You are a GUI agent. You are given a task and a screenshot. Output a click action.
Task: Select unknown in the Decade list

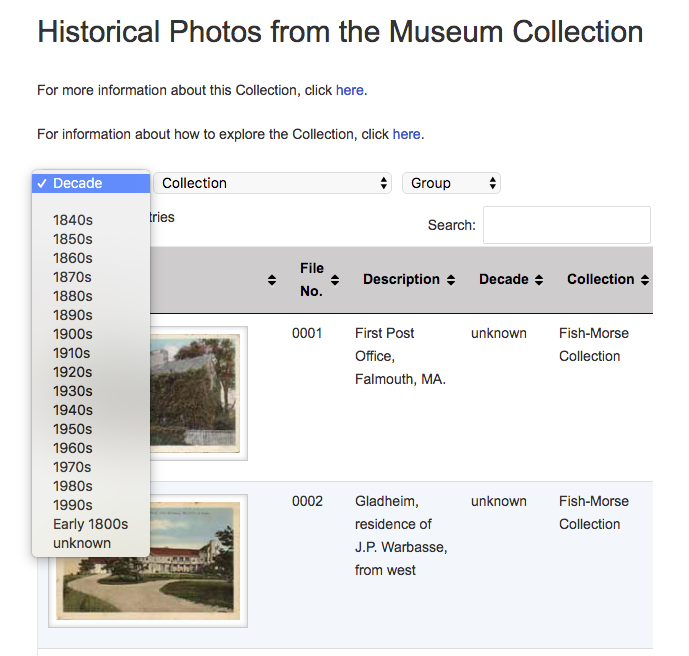pyautogui.click(x=91, y=543)
